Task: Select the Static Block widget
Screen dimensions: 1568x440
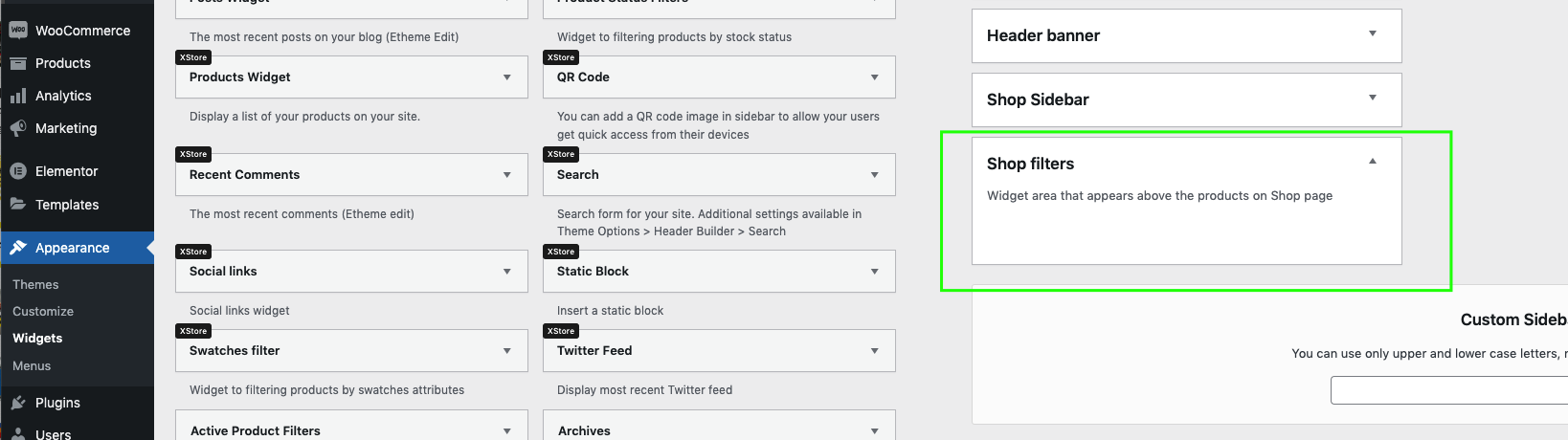Action: (719, 272)
